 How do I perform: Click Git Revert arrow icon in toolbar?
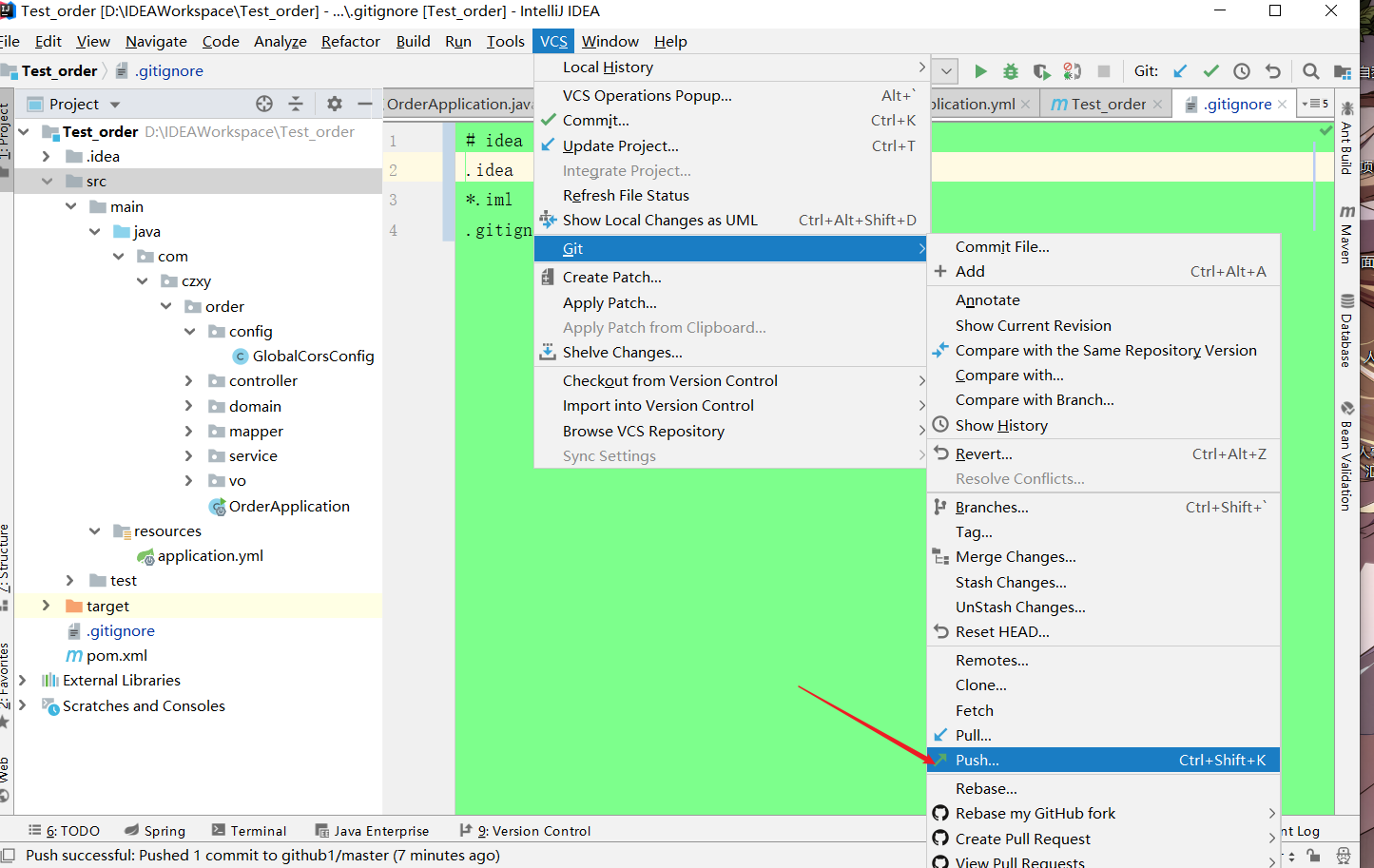1273,71
